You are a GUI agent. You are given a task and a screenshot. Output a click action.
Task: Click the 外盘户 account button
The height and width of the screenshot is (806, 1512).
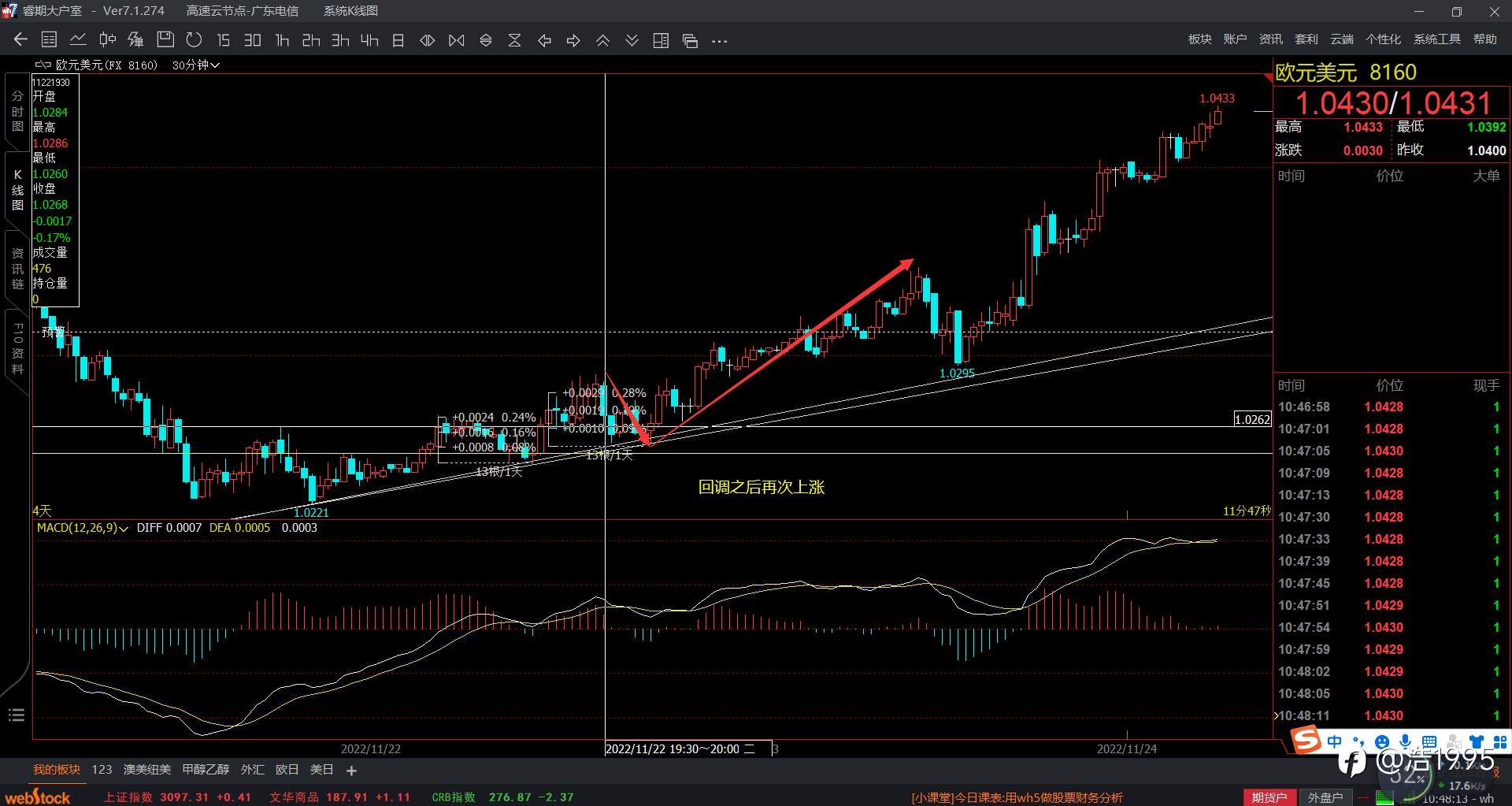click(x=1325, y=797)
